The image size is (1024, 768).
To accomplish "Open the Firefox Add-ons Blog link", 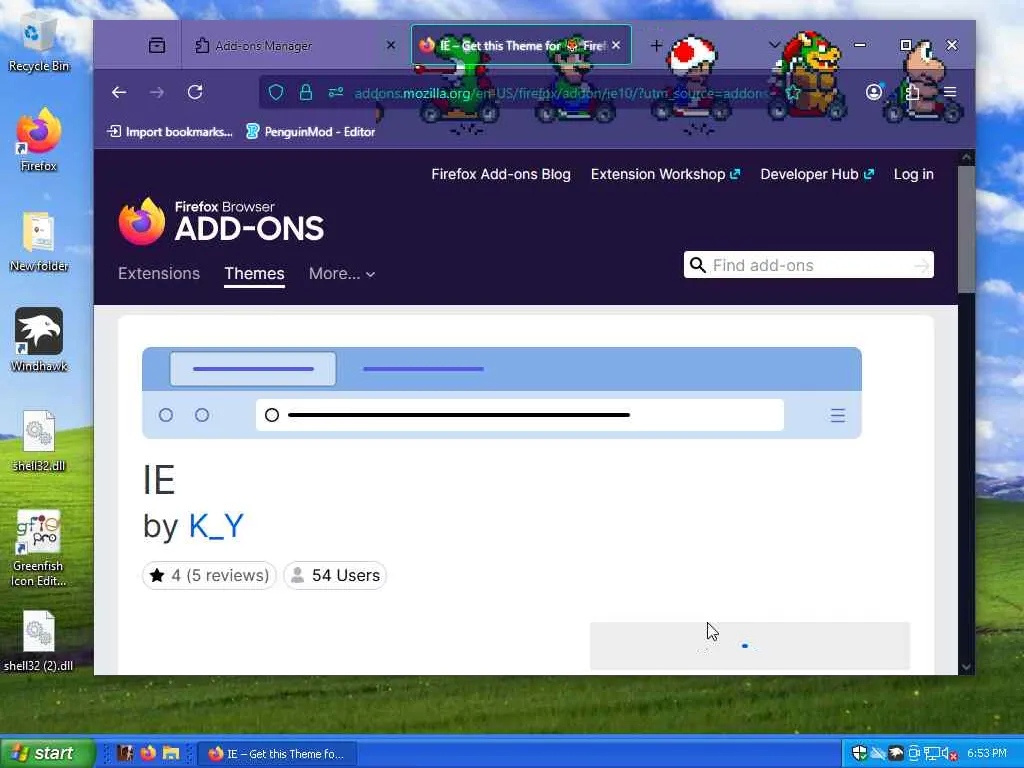I will pos(501,174).
